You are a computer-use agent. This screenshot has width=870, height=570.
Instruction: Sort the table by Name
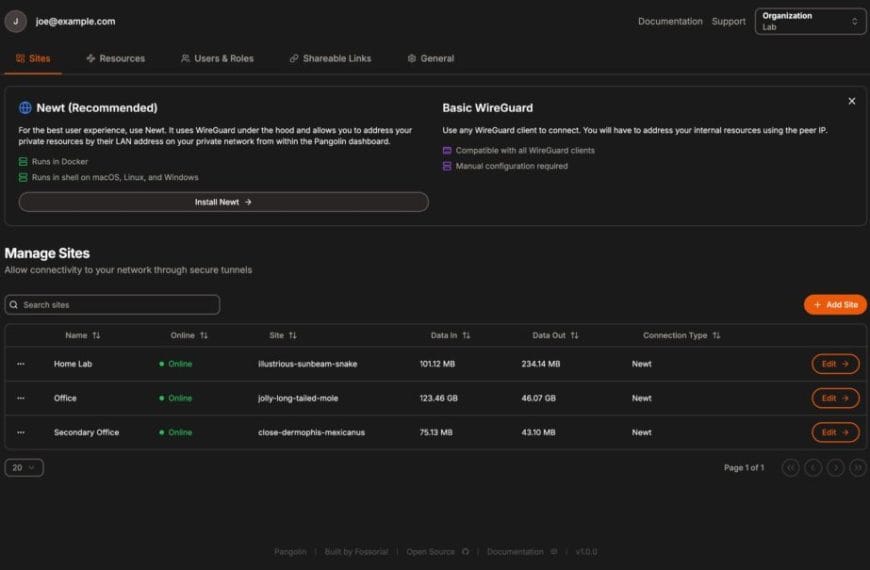click(83, 335)
